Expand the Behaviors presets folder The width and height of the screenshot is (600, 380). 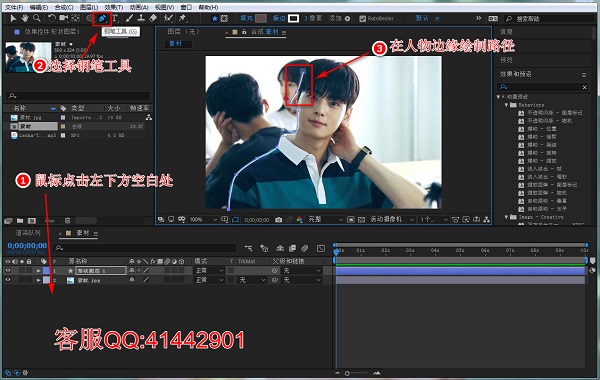[x=507, y=104]
